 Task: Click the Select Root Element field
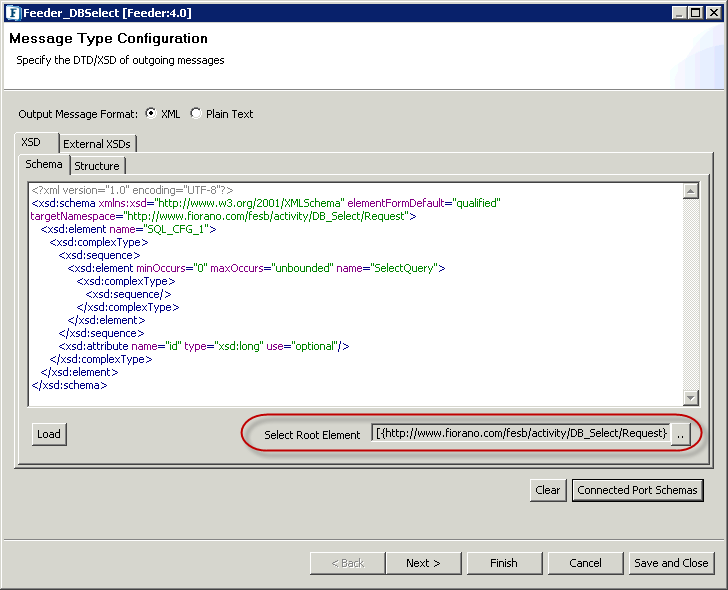[x=520, y=434]
